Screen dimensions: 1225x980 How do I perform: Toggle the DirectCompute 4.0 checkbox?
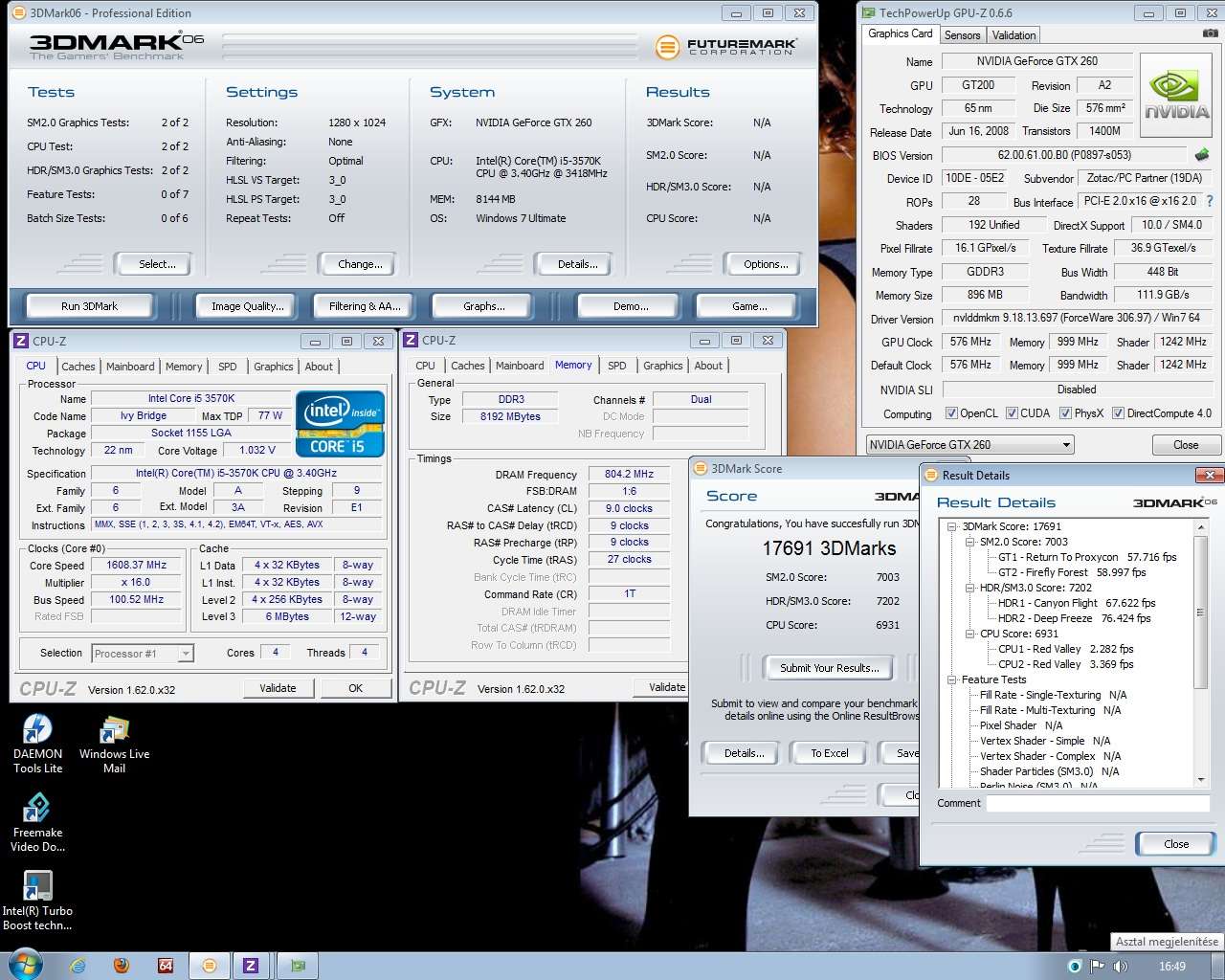point(1117,413)
